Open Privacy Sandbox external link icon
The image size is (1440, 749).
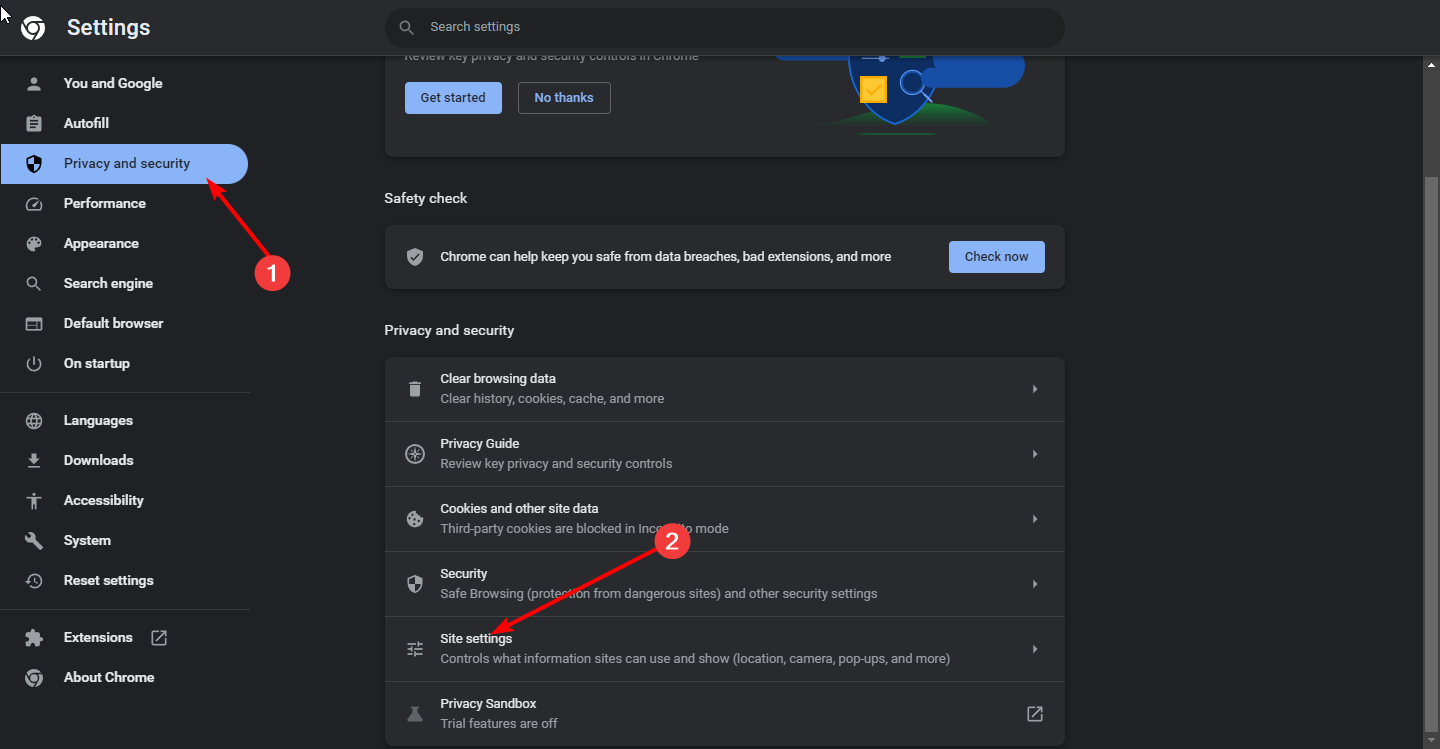[x=1035, y=714]
